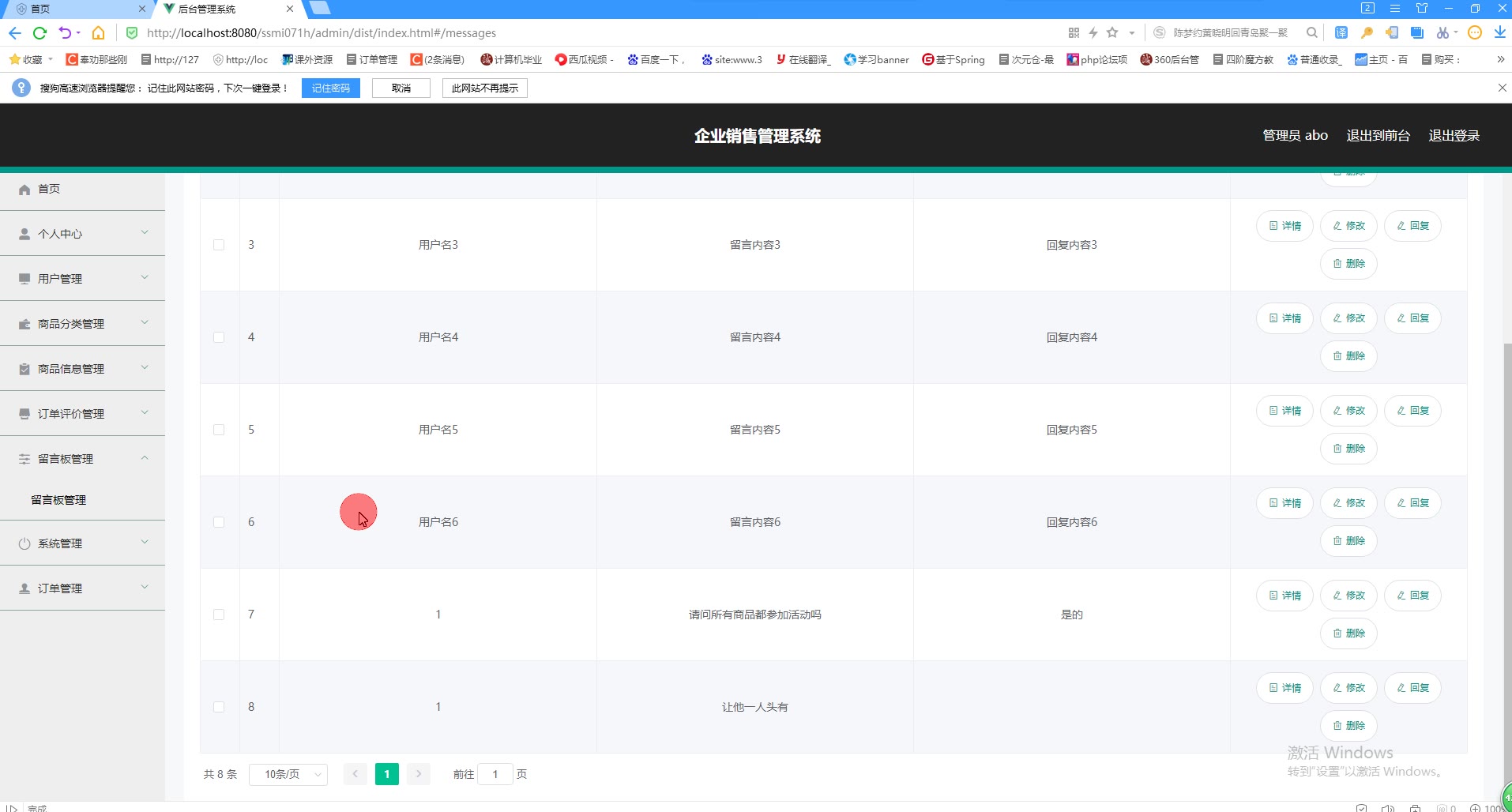
Task: Click the browser back arrow icon
Action: point(14,32)
